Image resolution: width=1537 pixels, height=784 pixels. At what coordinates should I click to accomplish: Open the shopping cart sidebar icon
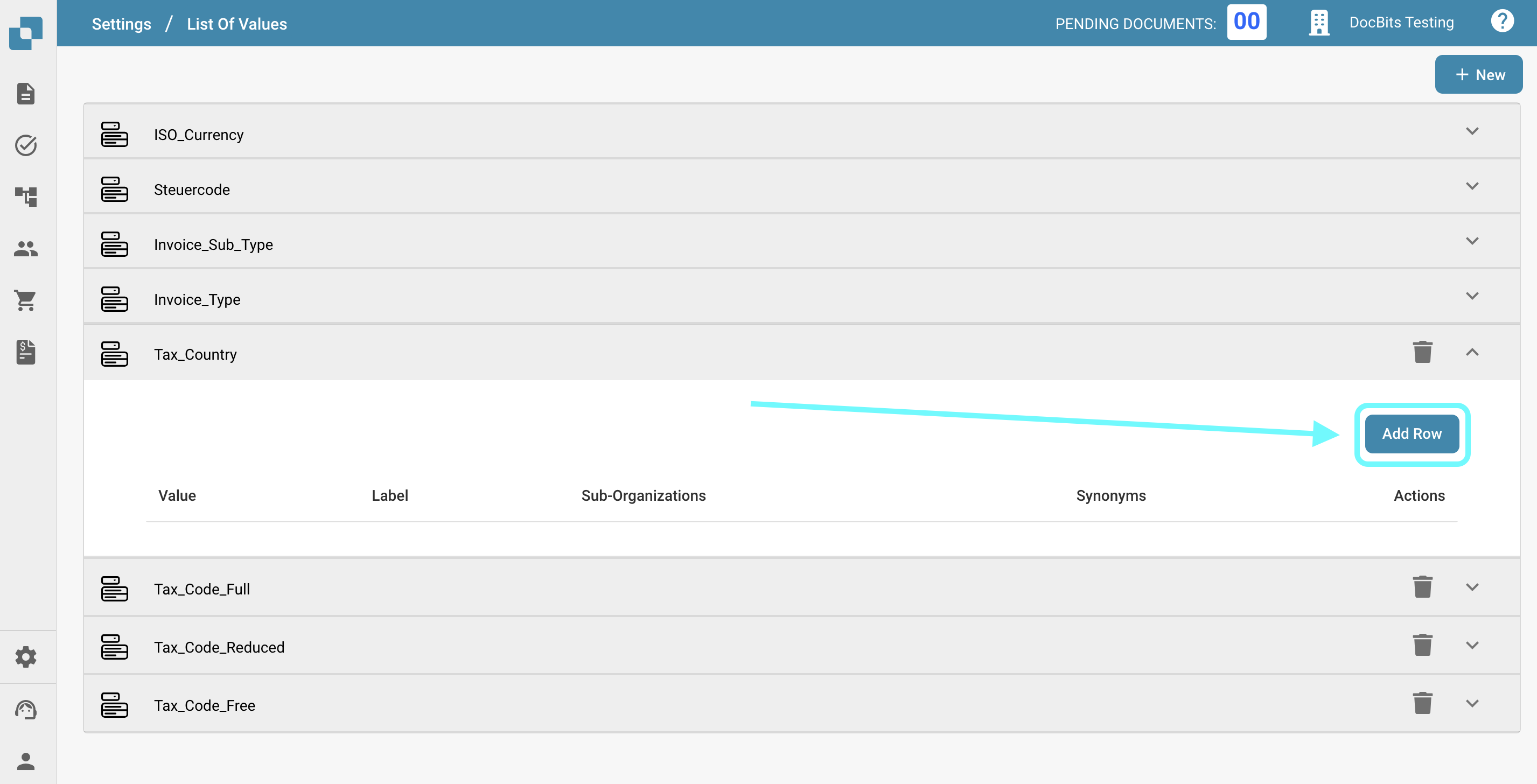[x=26, y=300]
